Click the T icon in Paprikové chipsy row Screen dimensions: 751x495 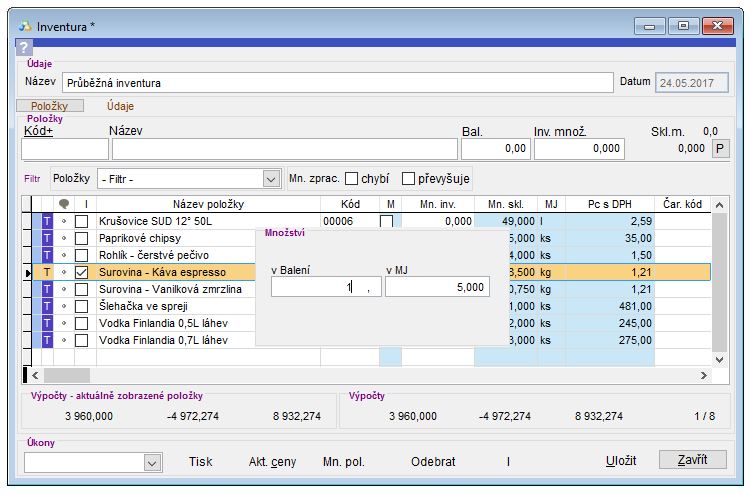pyautogui.click(x=45, y=238)
